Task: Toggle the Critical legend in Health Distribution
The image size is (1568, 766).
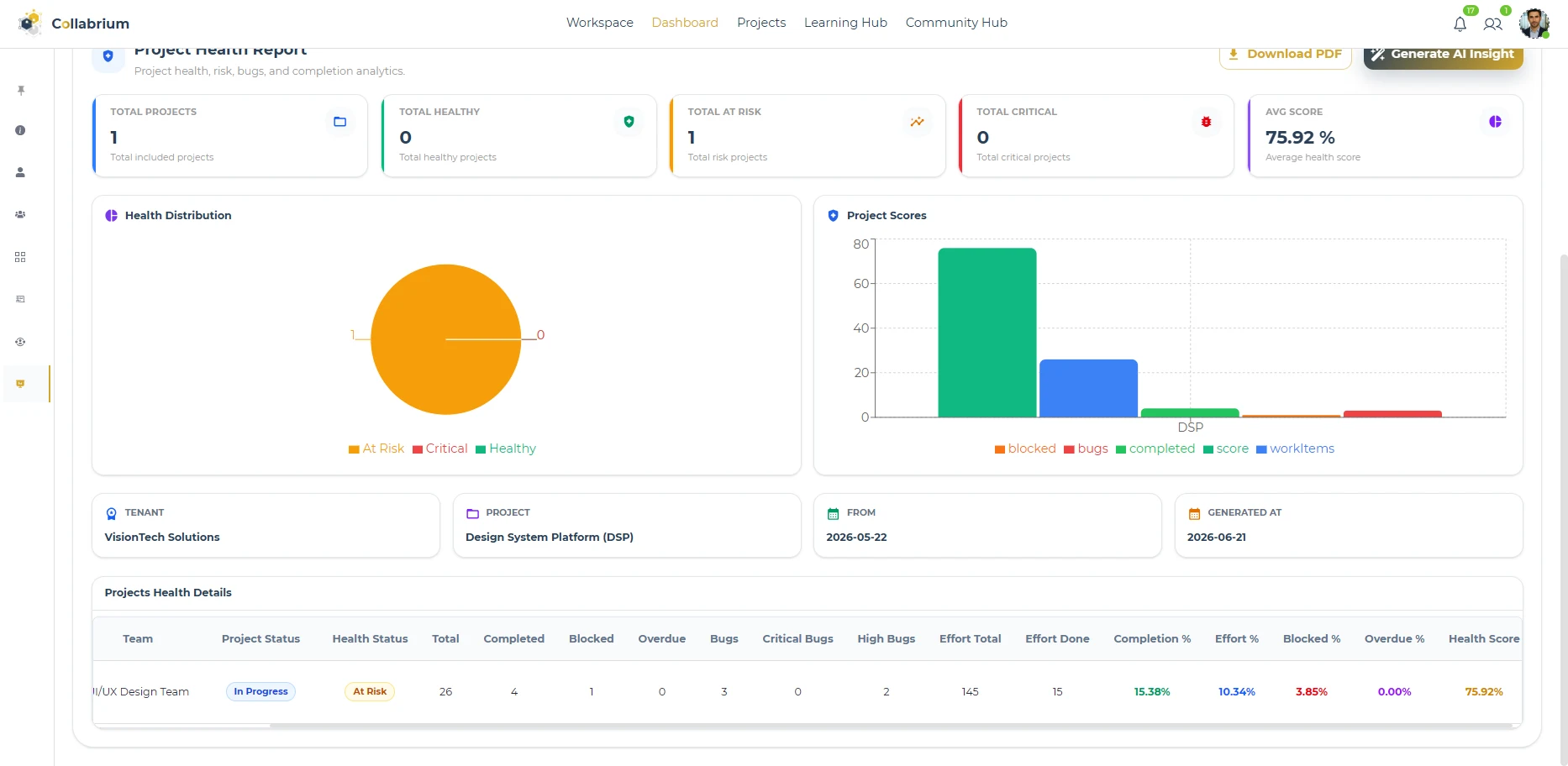Action: click(440, 449)
